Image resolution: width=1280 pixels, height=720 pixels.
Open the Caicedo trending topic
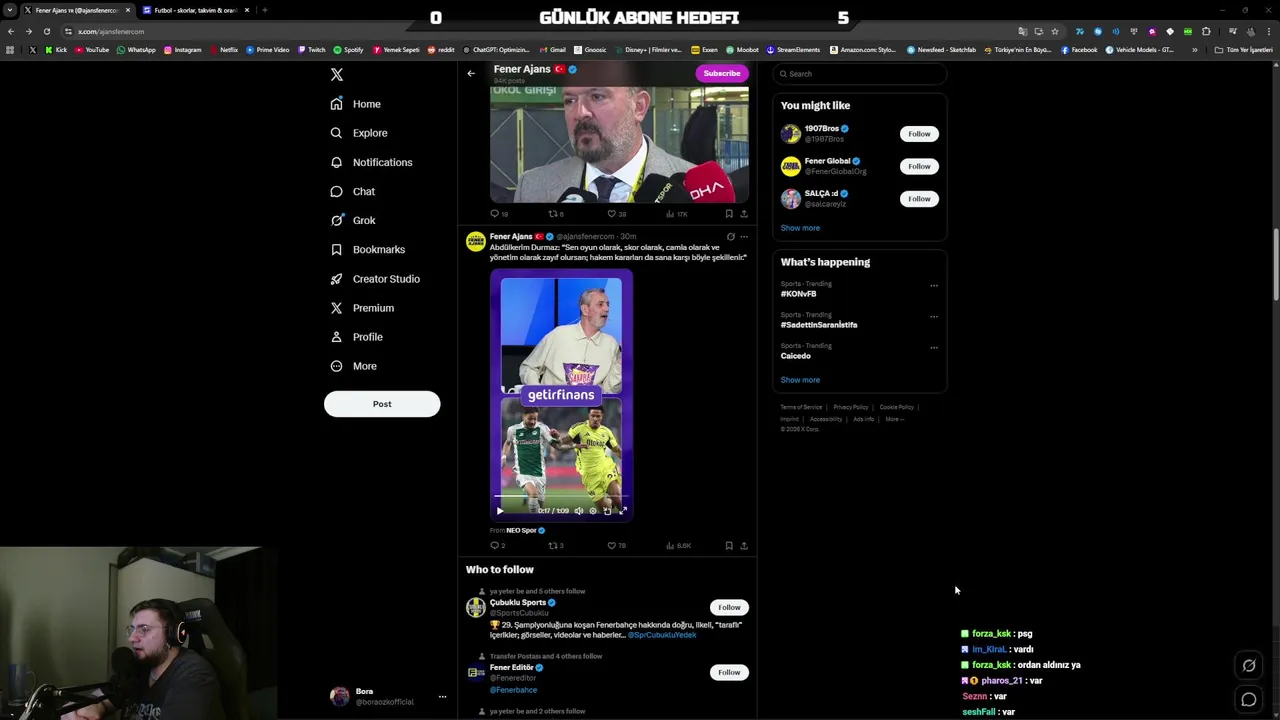coord(796,356)
